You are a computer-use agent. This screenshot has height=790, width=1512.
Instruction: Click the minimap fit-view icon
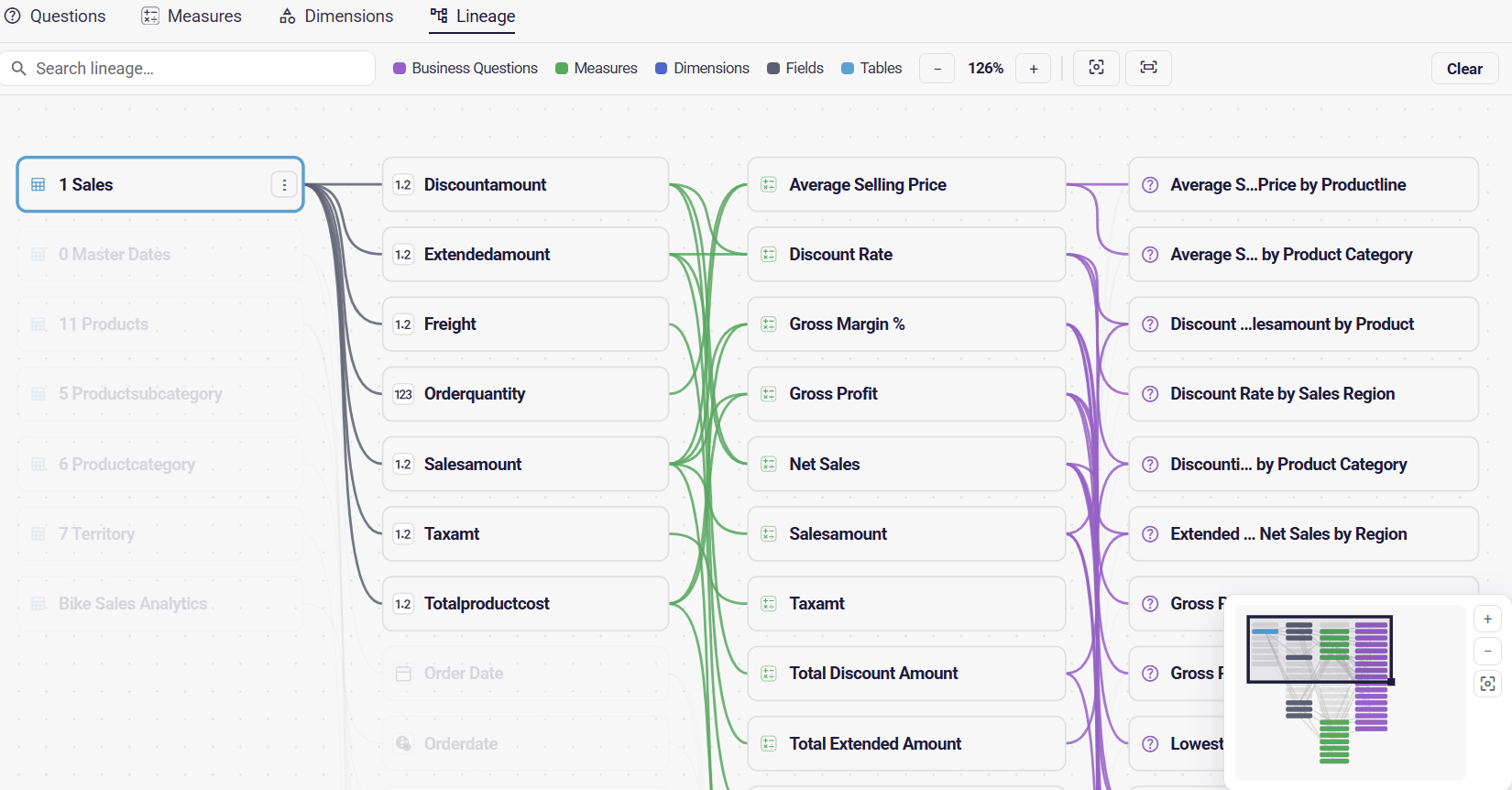point(1487,684)
